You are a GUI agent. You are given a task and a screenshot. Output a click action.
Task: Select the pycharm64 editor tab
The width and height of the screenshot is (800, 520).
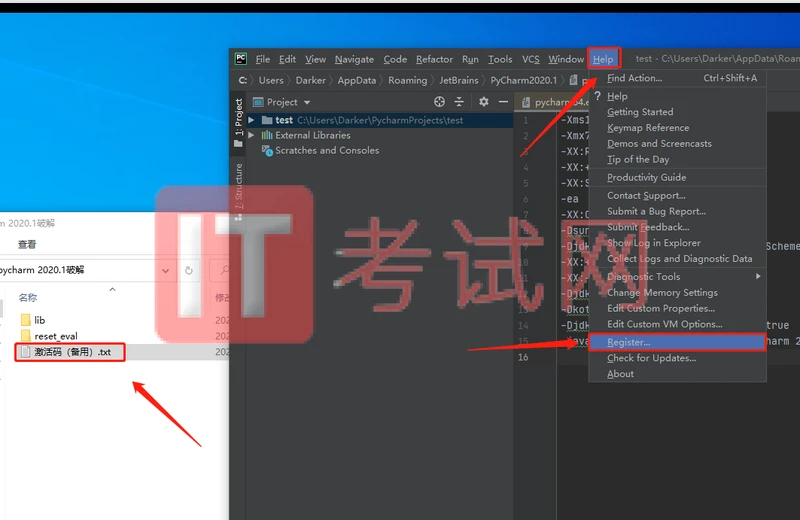555,102
